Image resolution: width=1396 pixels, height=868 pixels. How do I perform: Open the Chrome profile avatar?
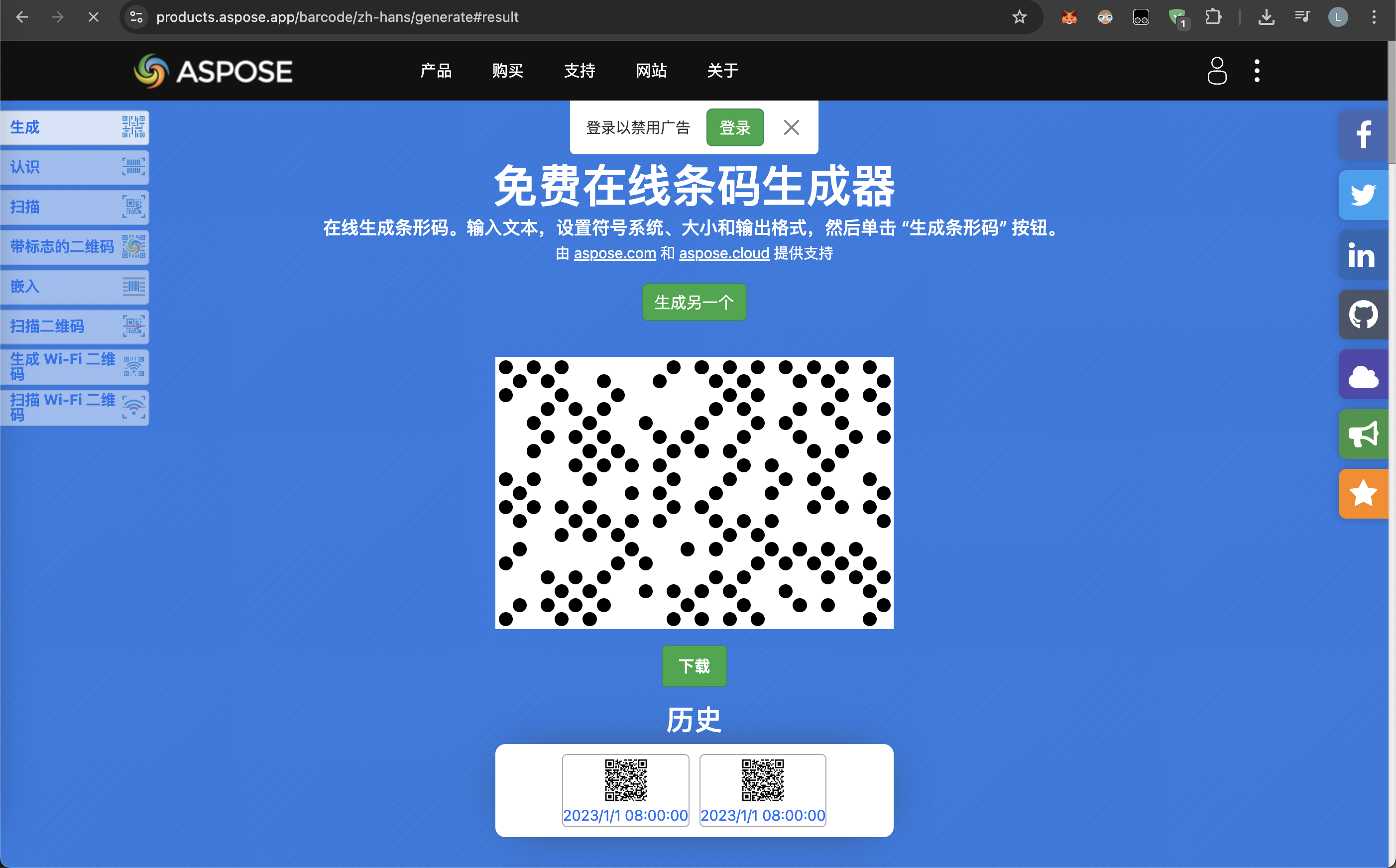tap(1338, 17)
